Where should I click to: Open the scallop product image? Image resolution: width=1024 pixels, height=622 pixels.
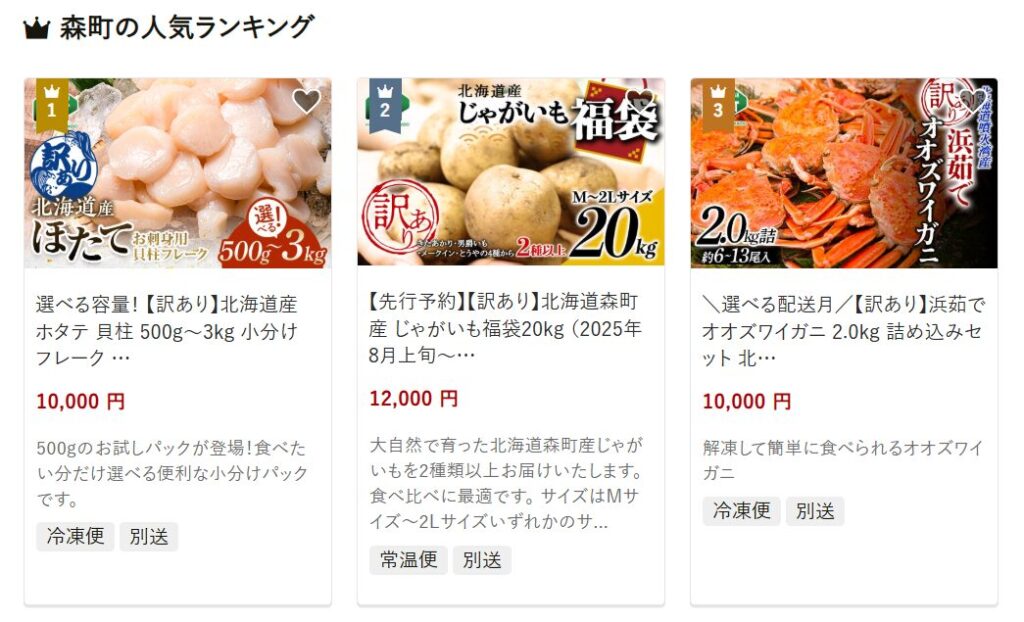[x=178, y=173]
